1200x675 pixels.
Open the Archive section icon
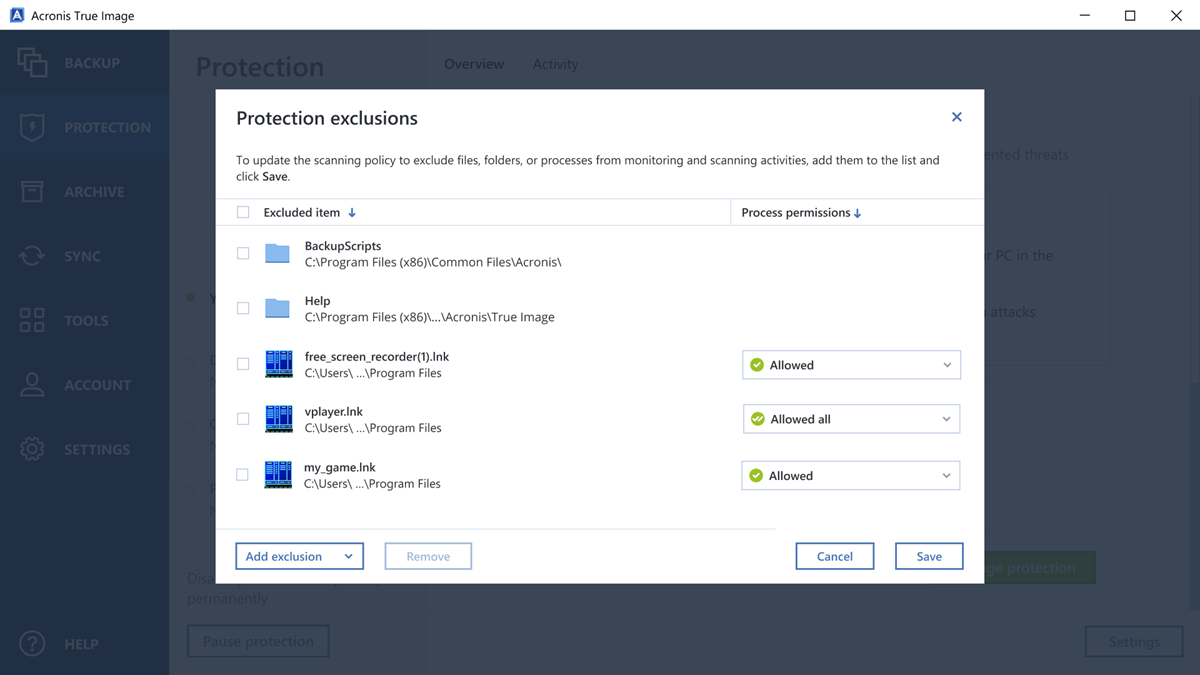(x=32, y=191)
